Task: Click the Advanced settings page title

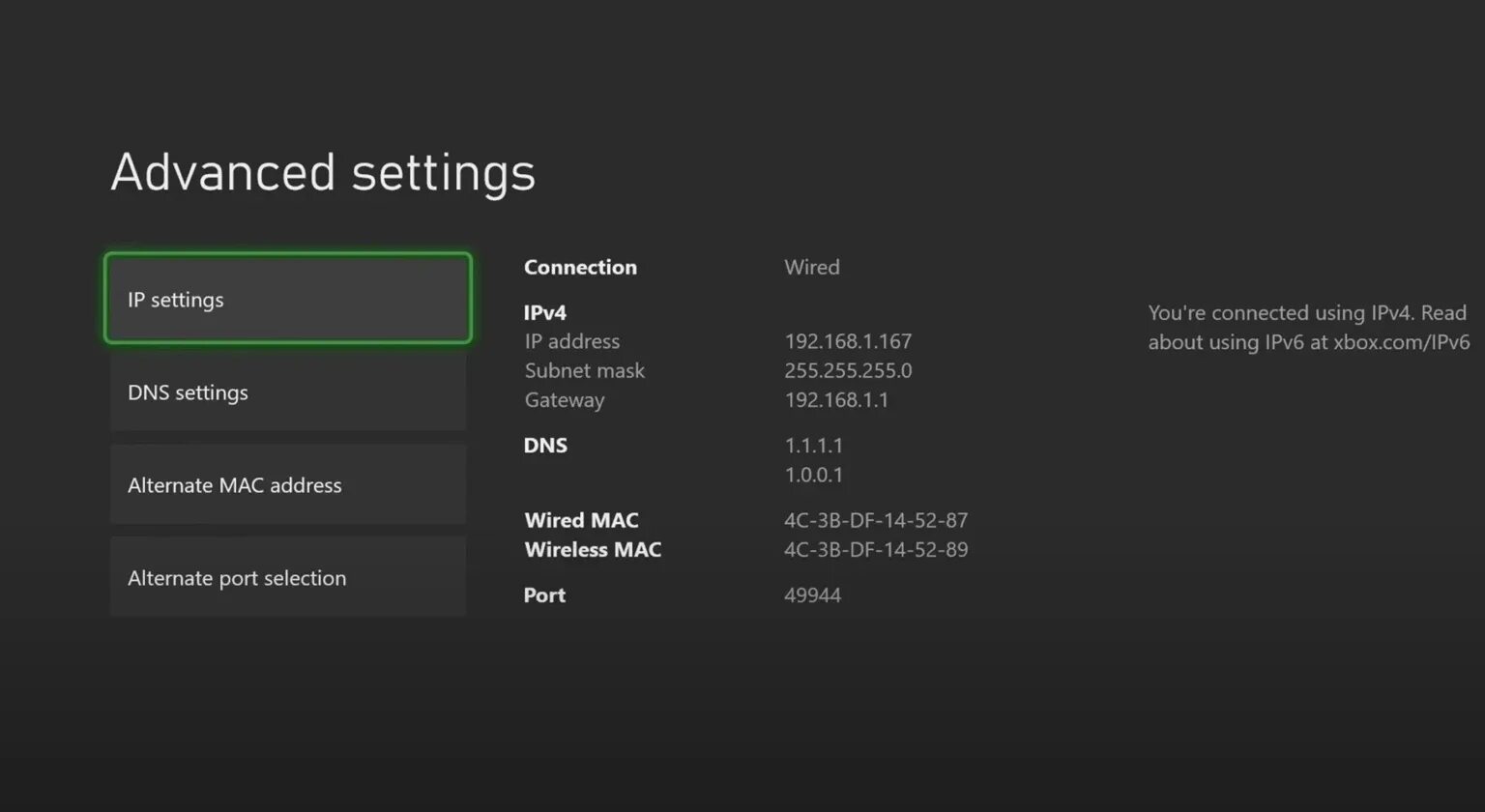Action: (x=323, y=173)
